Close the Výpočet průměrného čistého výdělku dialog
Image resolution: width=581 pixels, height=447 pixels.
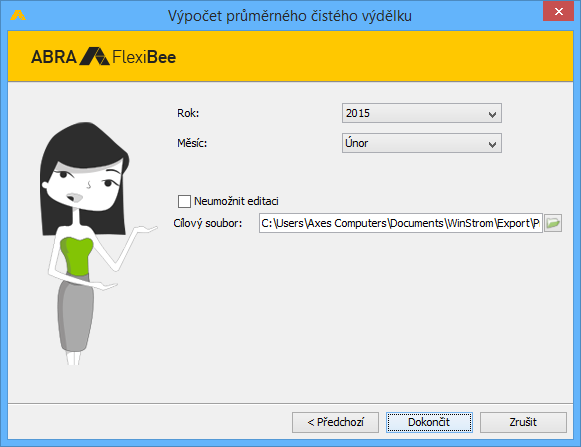[558, 11]
